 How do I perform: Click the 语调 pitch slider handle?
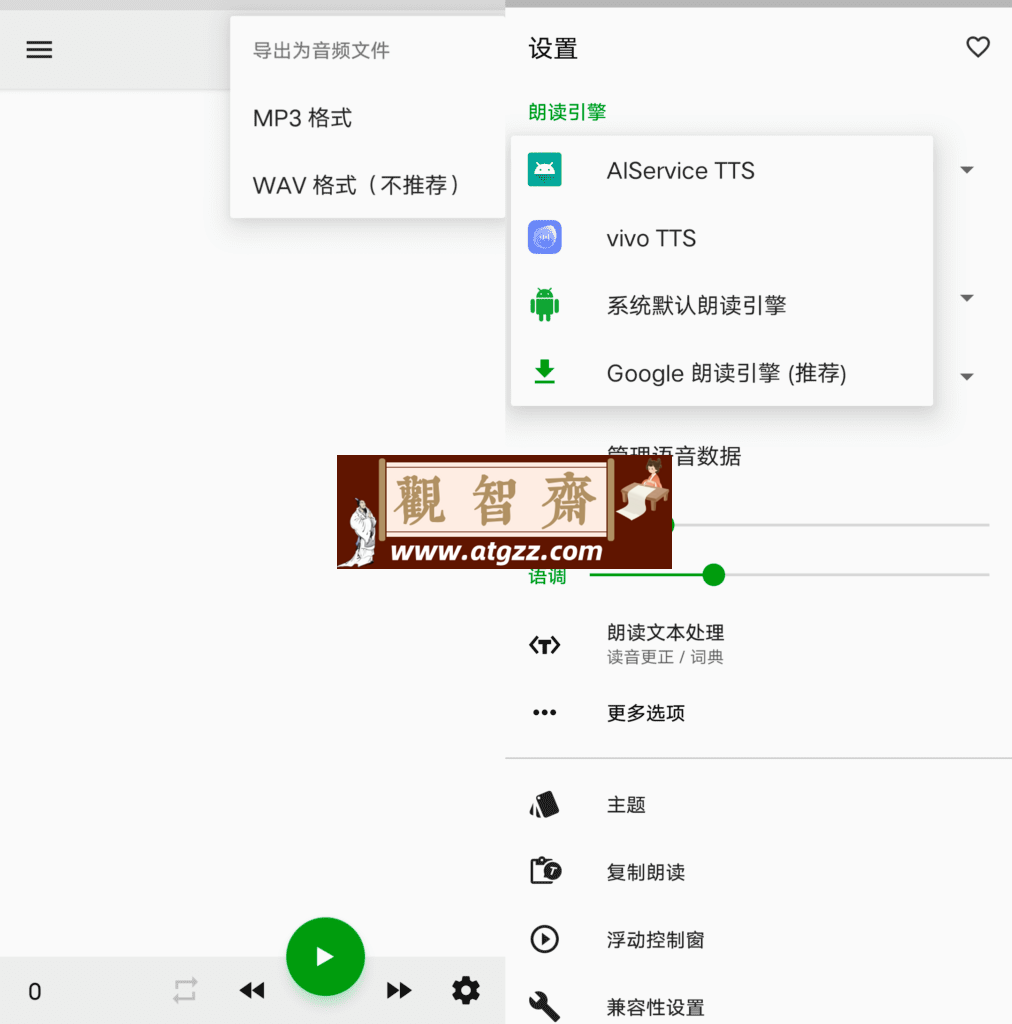point(714,575)
